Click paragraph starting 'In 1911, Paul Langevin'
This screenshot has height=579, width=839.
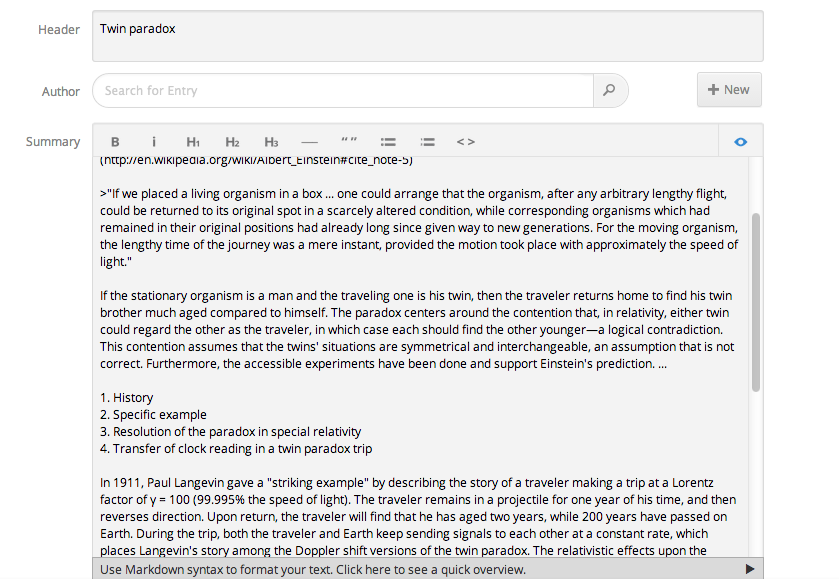(418, 516)
